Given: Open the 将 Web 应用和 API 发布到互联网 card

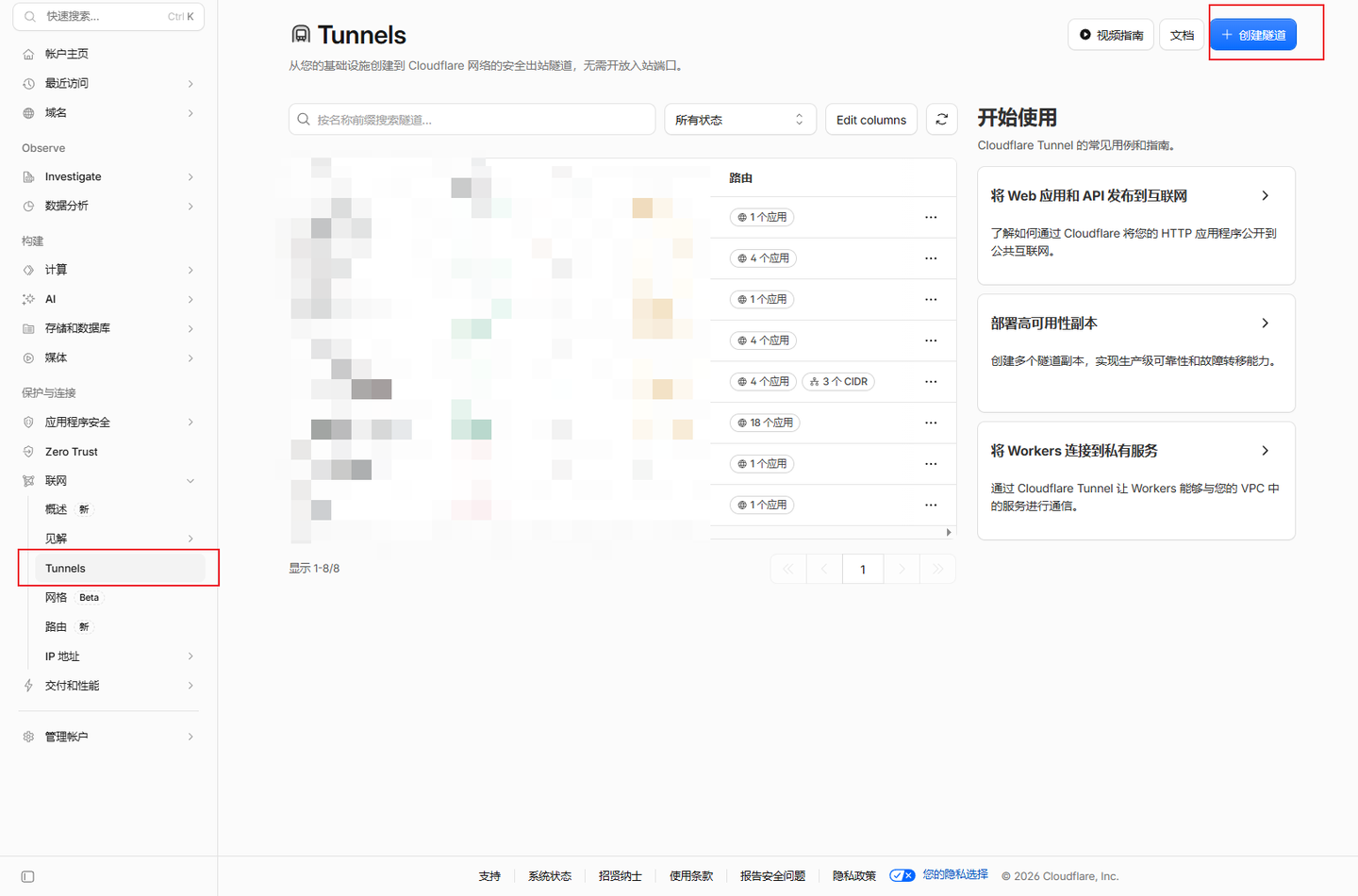Looking at the screenshot, I should click(x=1136, y=225).
